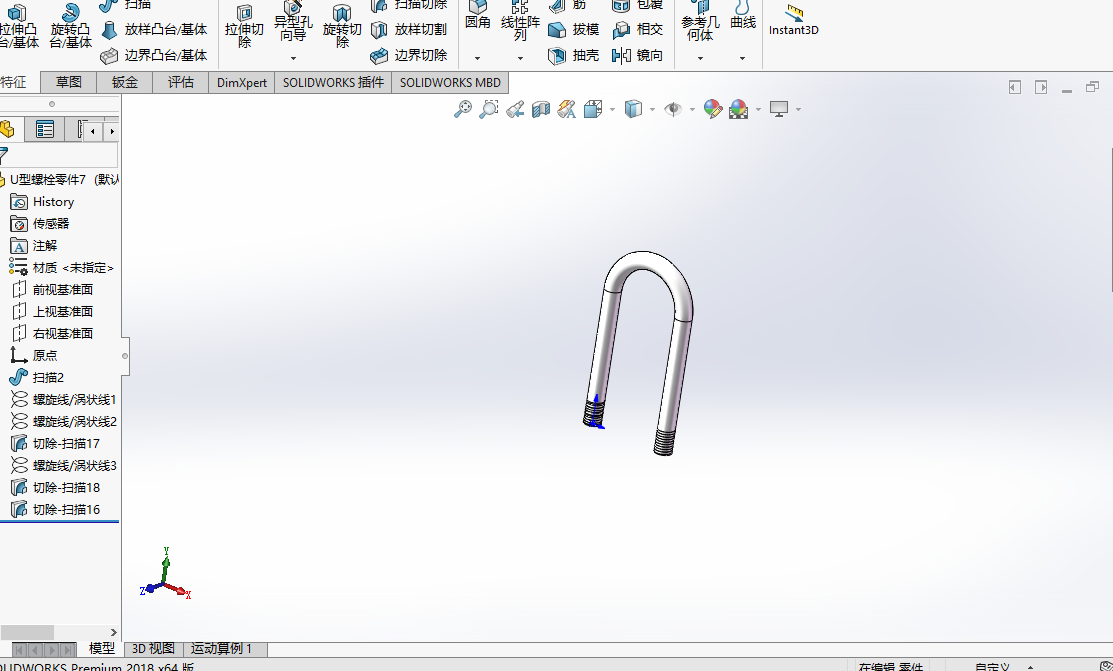This screenshot has height=671, width=1113.
Task: Select 切除-扫描17 cut-sweep feature
Action: pyautogui.click(x=55, y=444)
